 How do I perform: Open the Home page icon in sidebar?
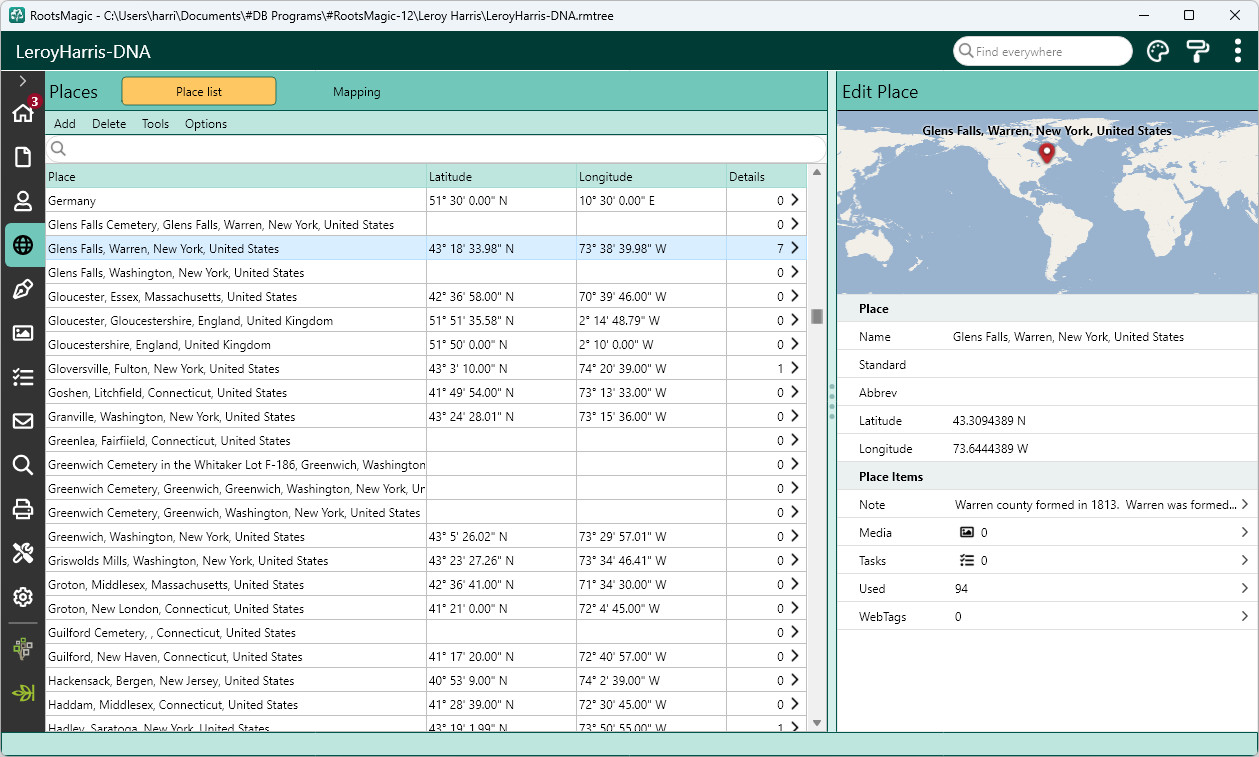click(23, 113)
